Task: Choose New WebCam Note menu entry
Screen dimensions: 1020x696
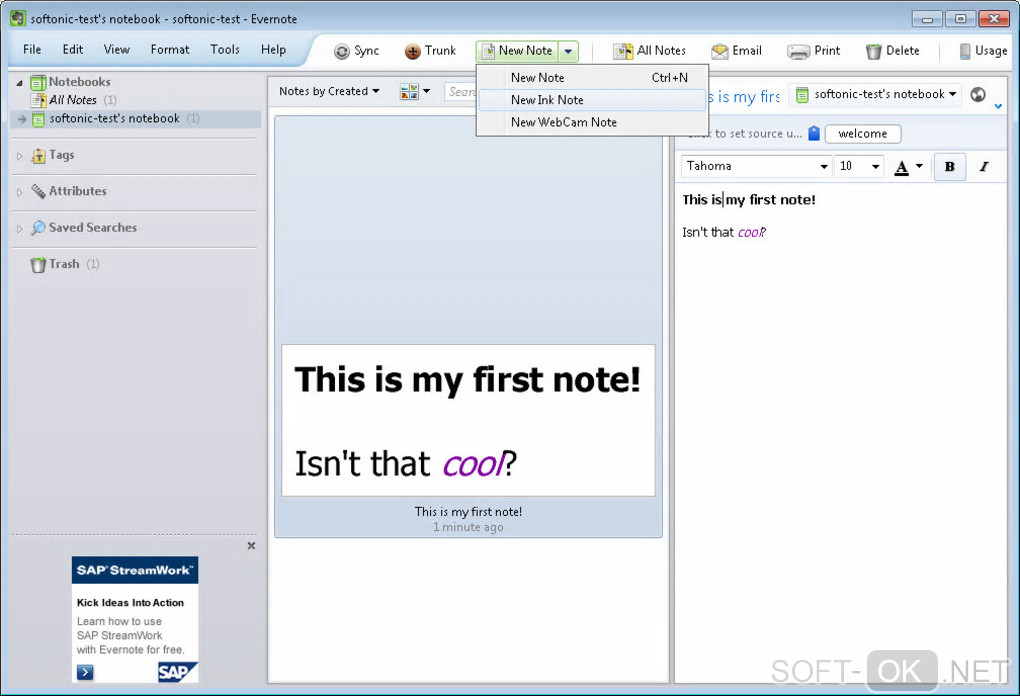Action: click(592, 122)
